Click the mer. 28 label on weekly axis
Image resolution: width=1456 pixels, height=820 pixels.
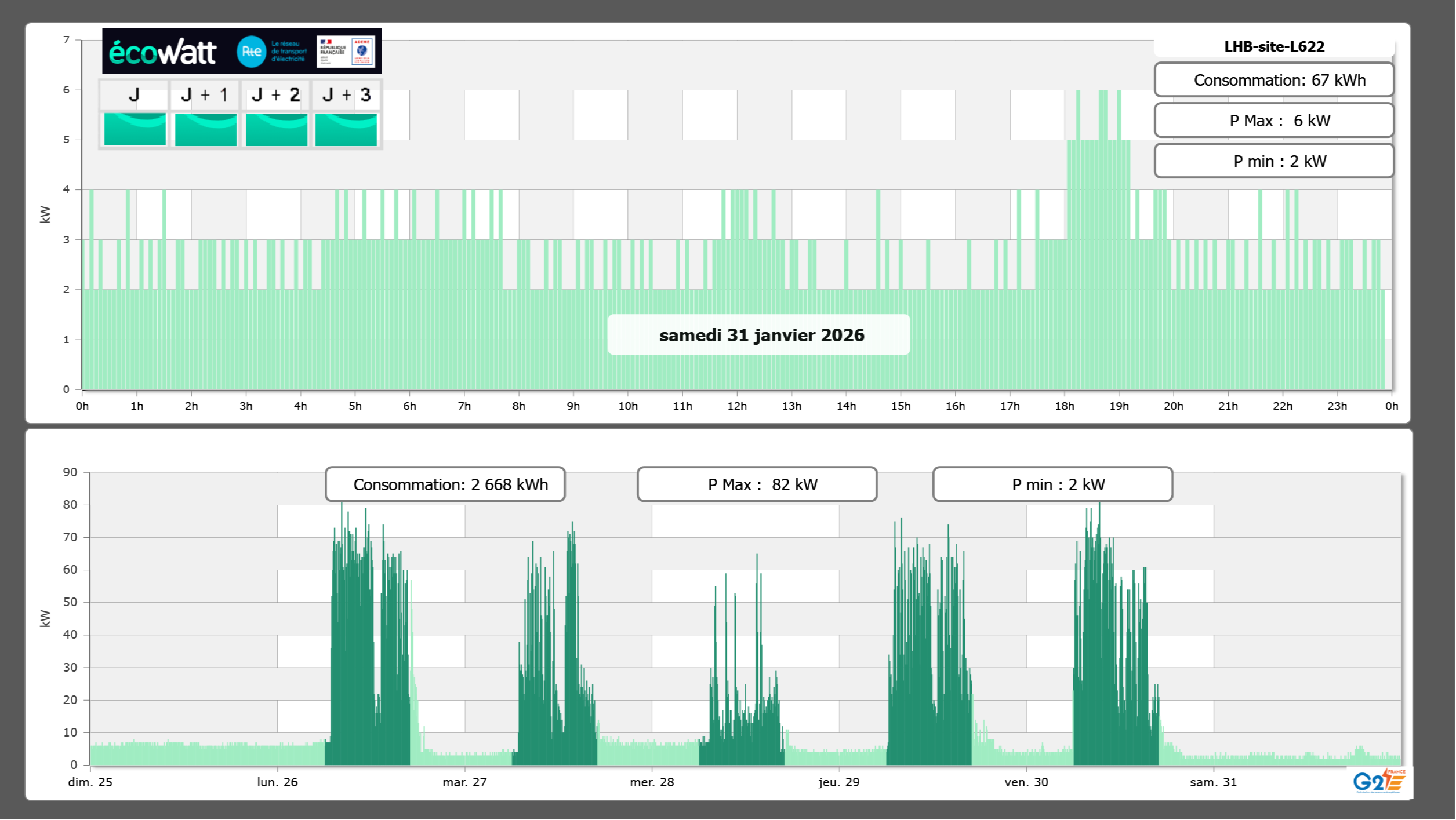(652, 782)
